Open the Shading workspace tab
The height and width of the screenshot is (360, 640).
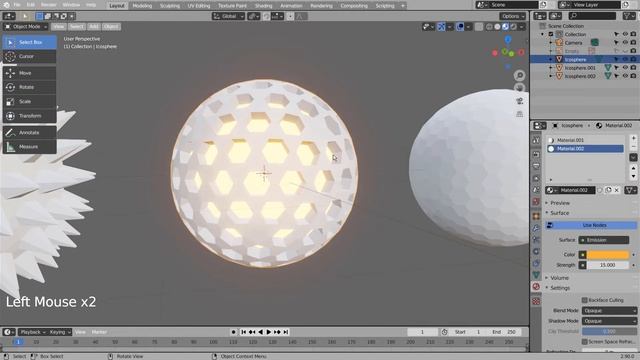[264, 6]
